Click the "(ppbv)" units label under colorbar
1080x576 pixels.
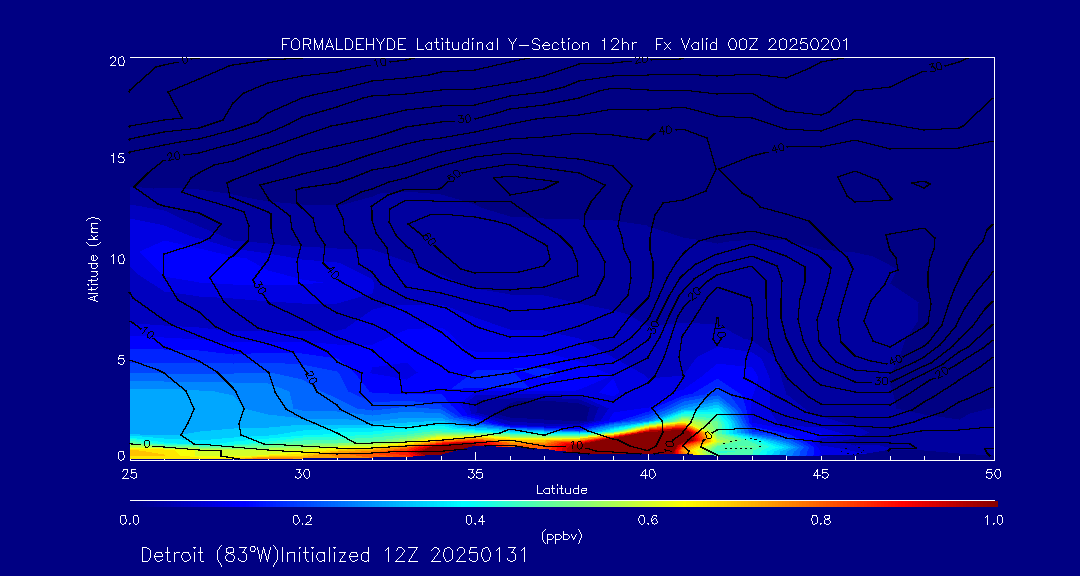coord(562,536)
